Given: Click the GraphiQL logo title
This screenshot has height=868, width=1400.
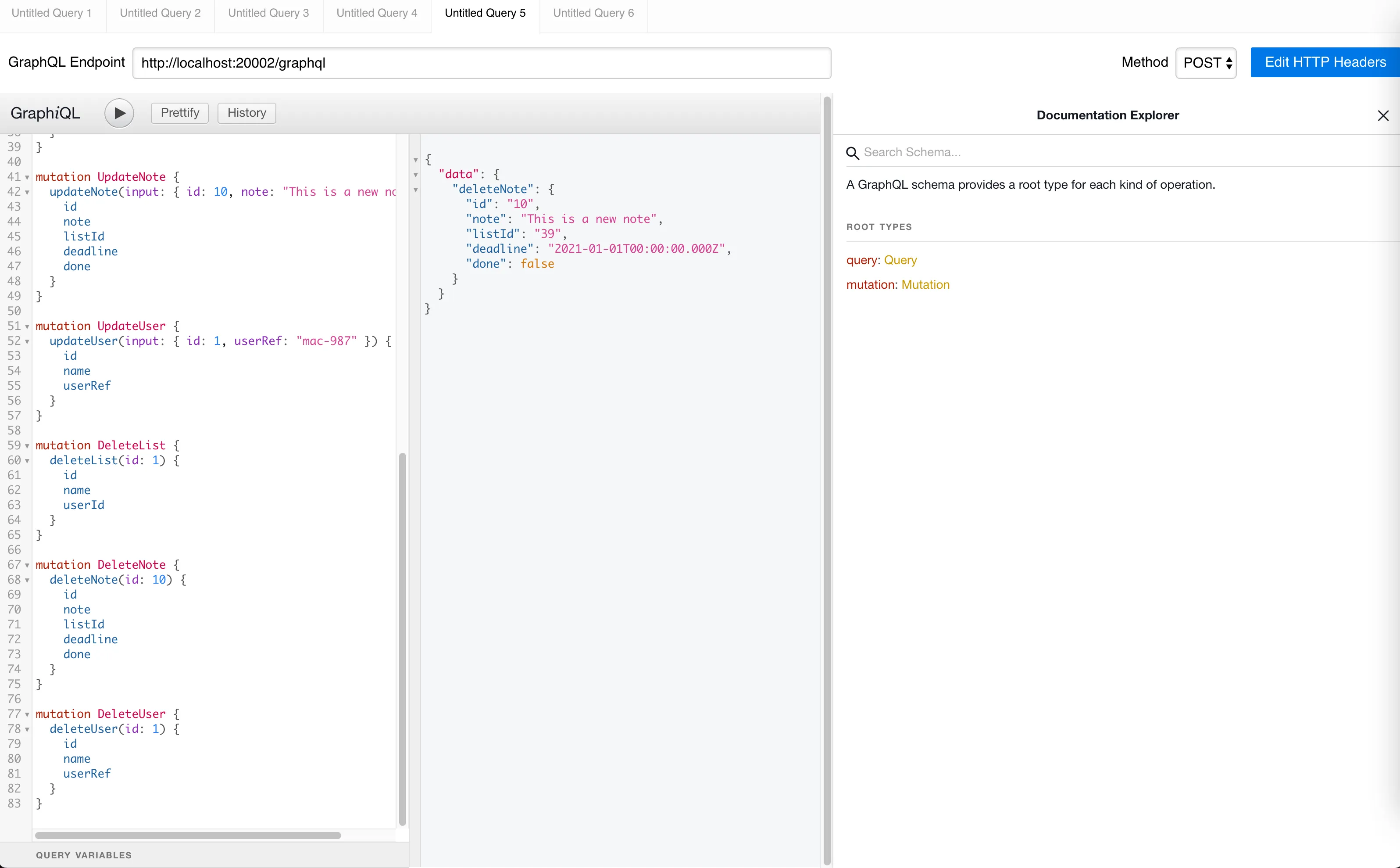Looking at the screenshot, I should click(45, 113).
